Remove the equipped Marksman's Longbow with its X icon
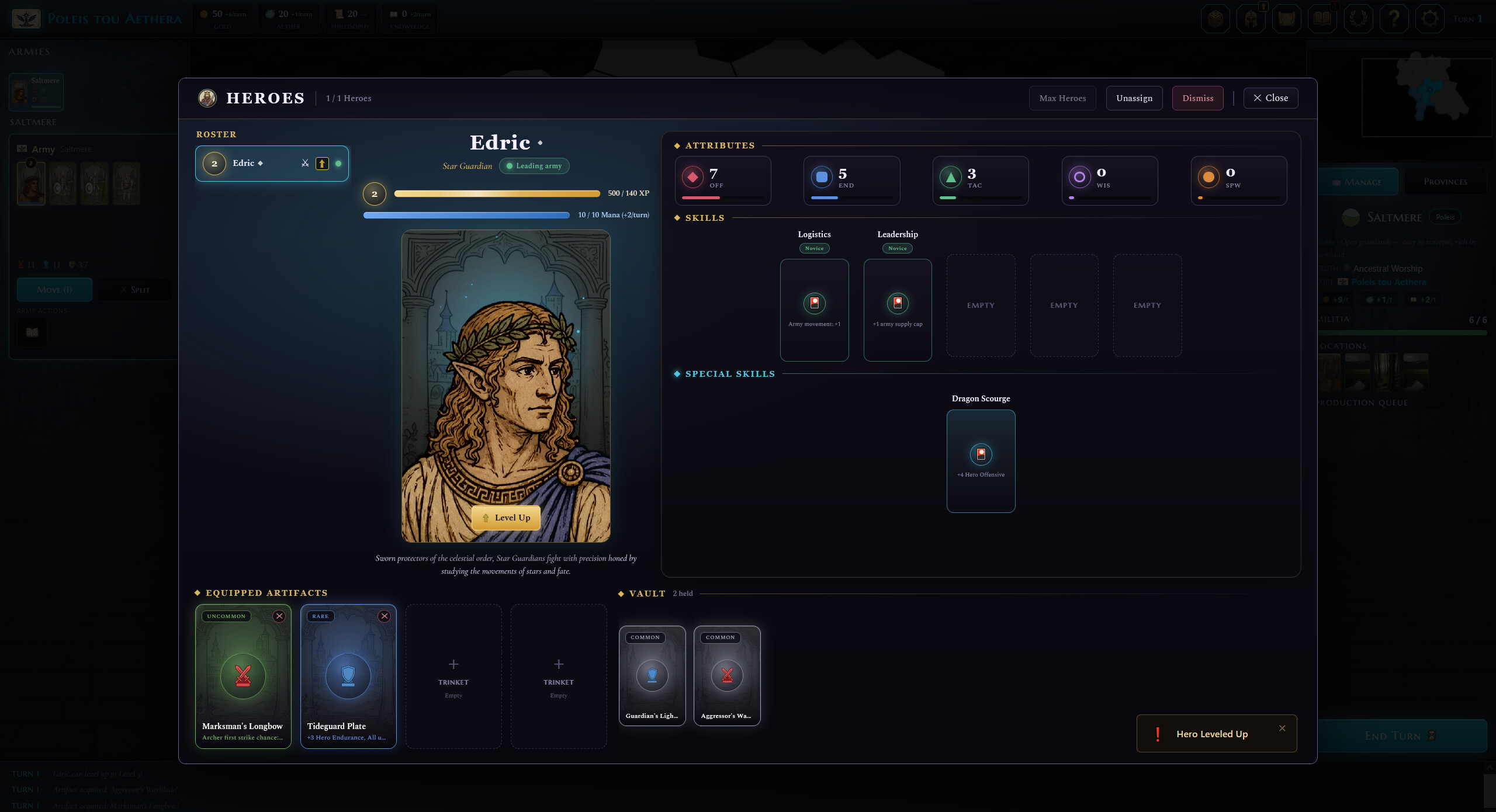 (x=279, y=616)
